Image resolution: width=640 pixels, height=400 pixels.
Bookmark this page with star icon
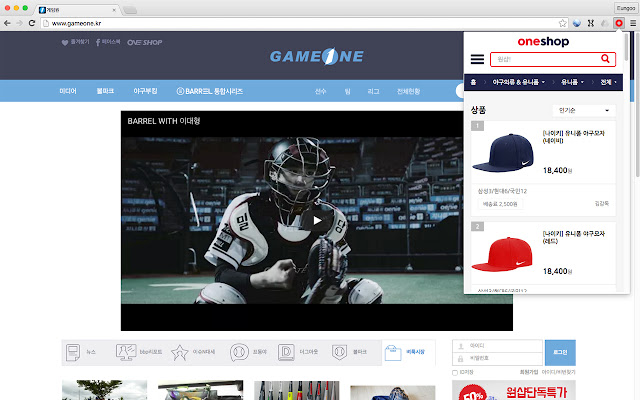[x=563, y=23]
